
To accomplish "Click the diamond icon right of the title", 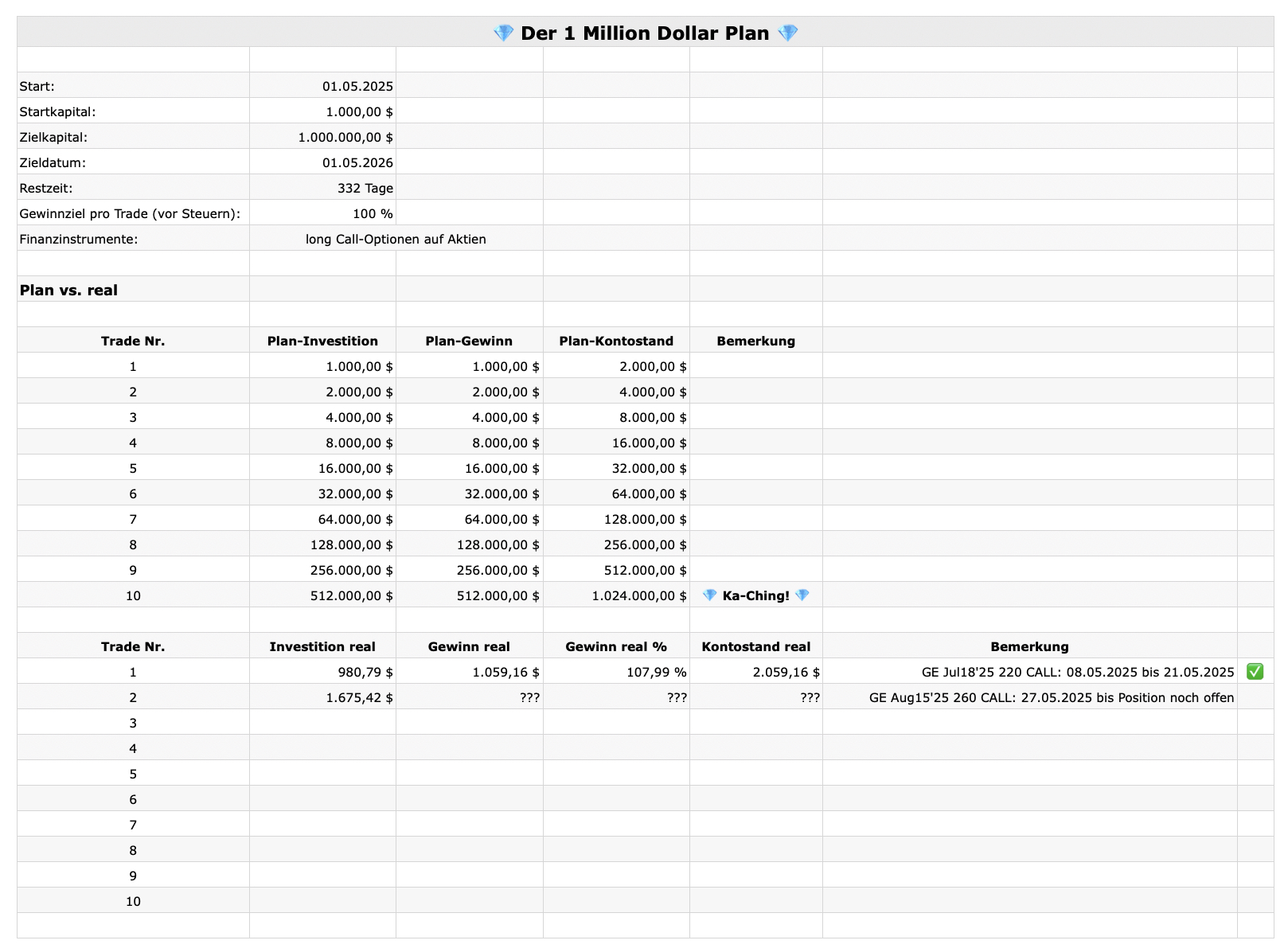I will click(787, 33).
